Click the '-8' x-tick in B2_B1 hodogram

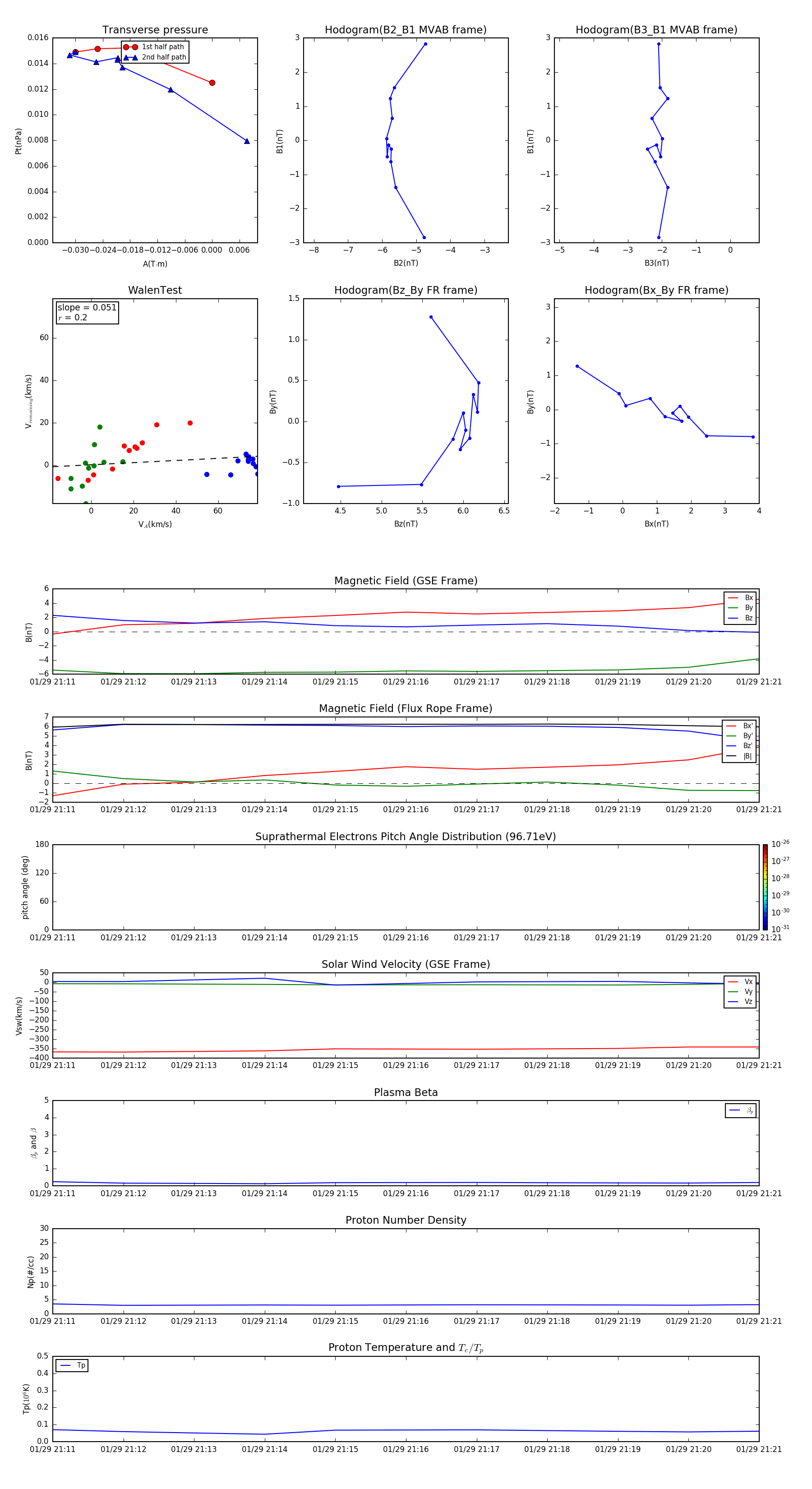coord(314,250)
